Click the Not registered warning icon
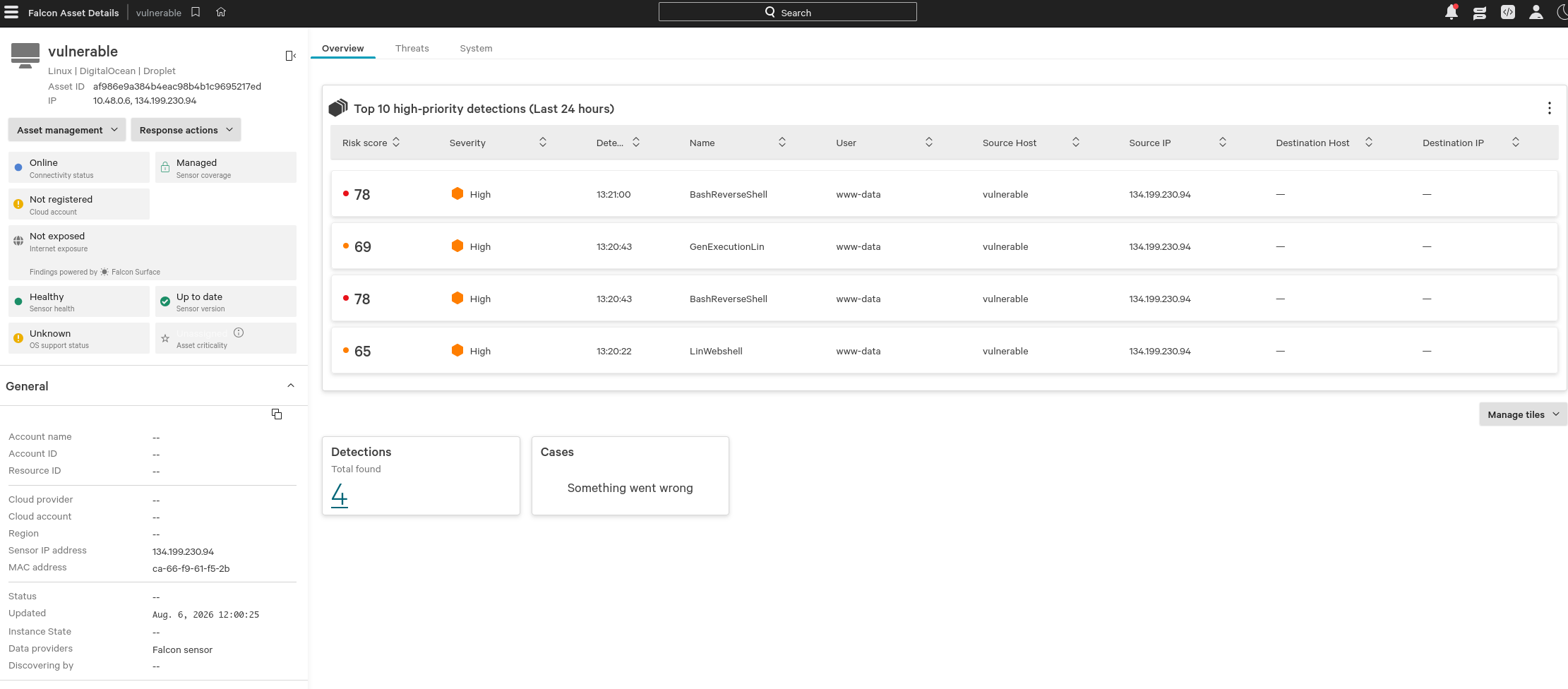Image resolution: width=1568 pixels, height=689 pixels. (x=18, y=204)
